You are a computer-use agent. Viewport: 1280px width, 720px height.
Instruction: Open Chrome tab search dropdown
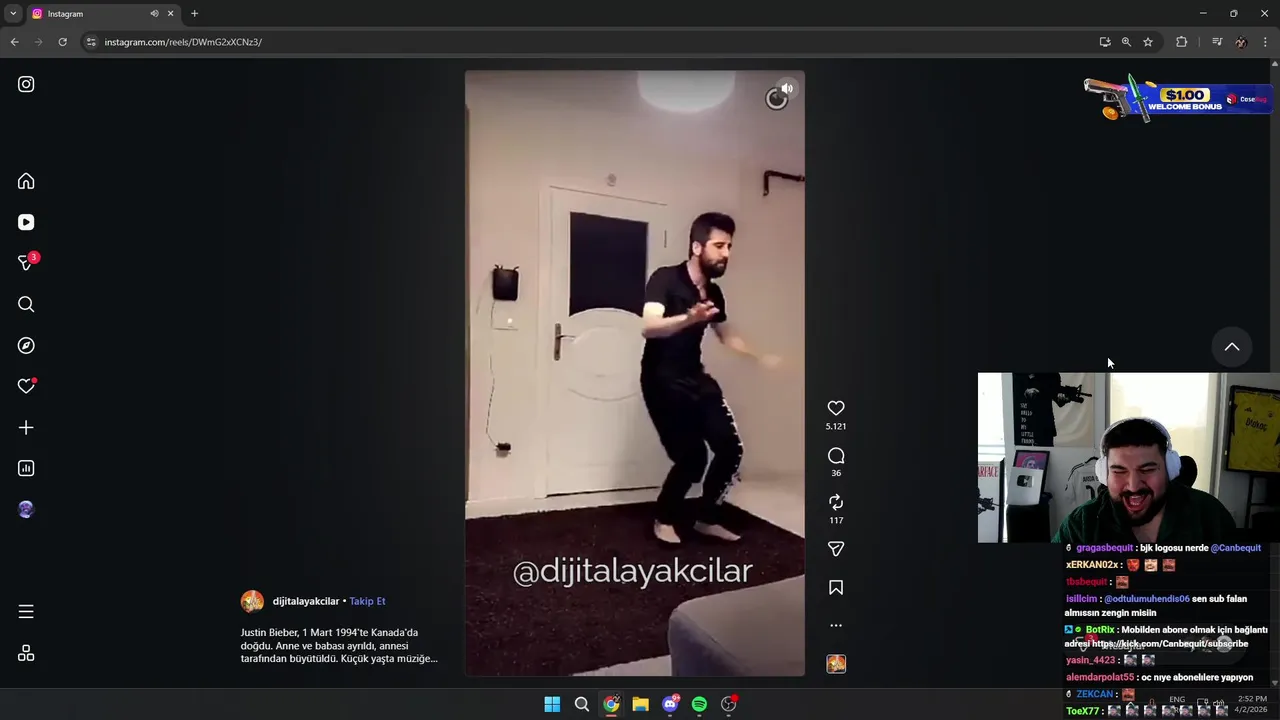point(13,14)
